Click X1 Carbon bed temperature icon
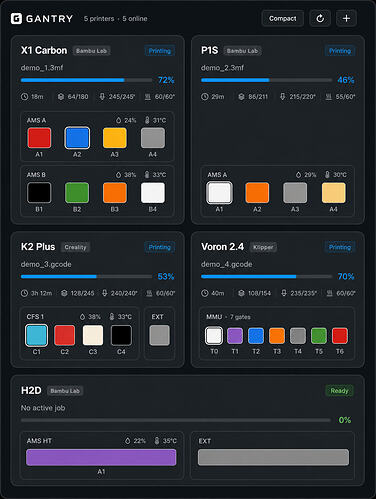This screenshot has height=499, width=376. click(x=148, y=97)
